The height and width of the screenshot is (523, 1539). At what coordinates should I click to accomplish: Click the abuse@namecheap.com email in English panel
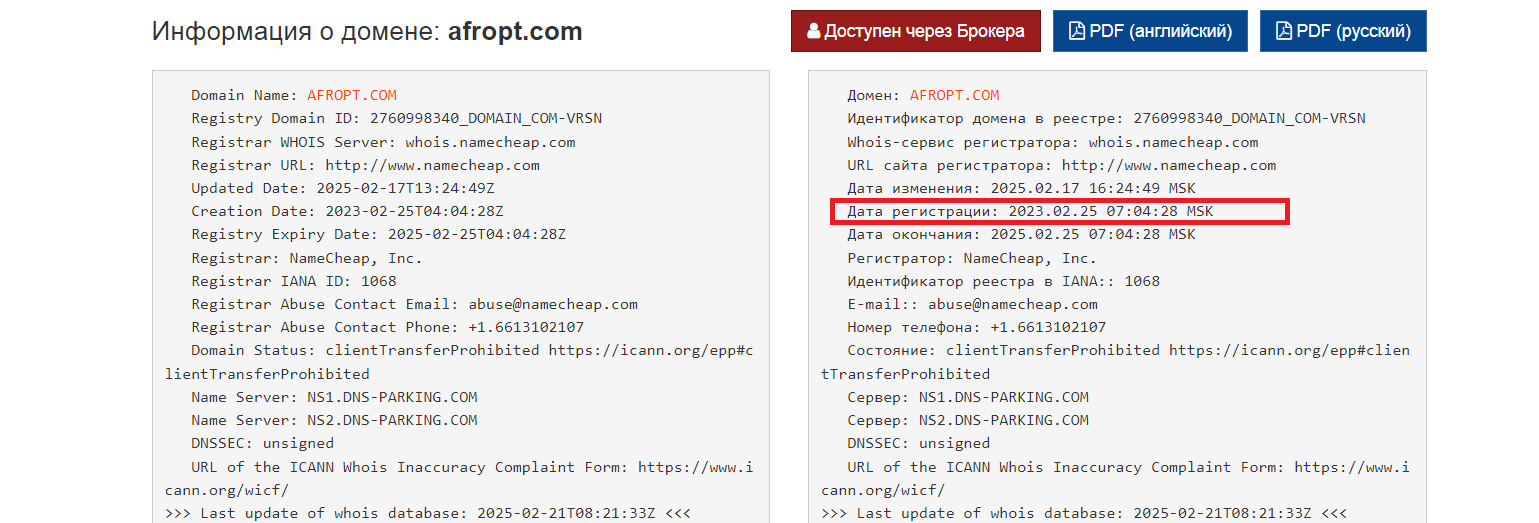(546, 304)
